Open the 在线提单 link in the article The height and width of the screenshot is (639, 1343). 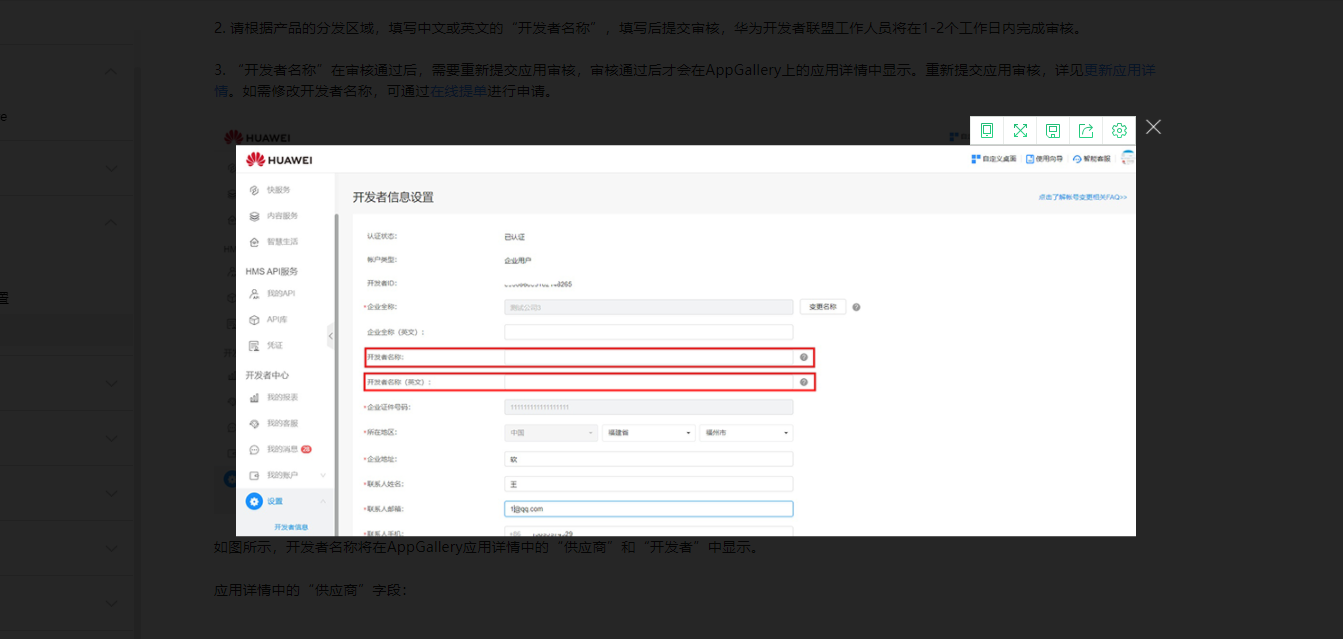459,91
